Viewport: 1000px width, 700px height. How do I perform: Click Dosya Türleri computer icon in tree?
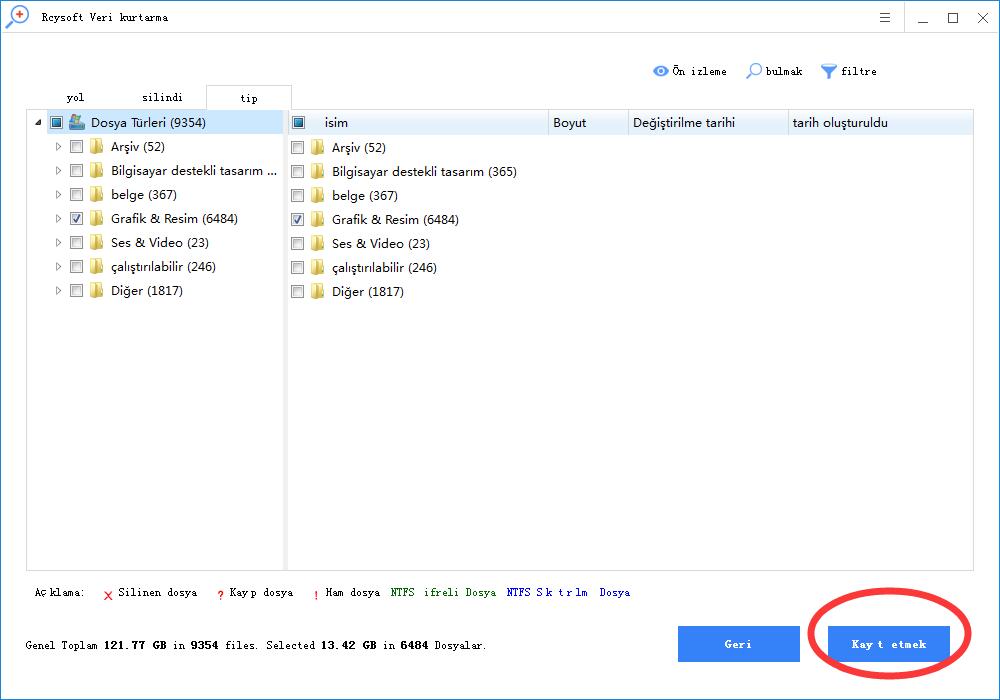pos(77,122)
